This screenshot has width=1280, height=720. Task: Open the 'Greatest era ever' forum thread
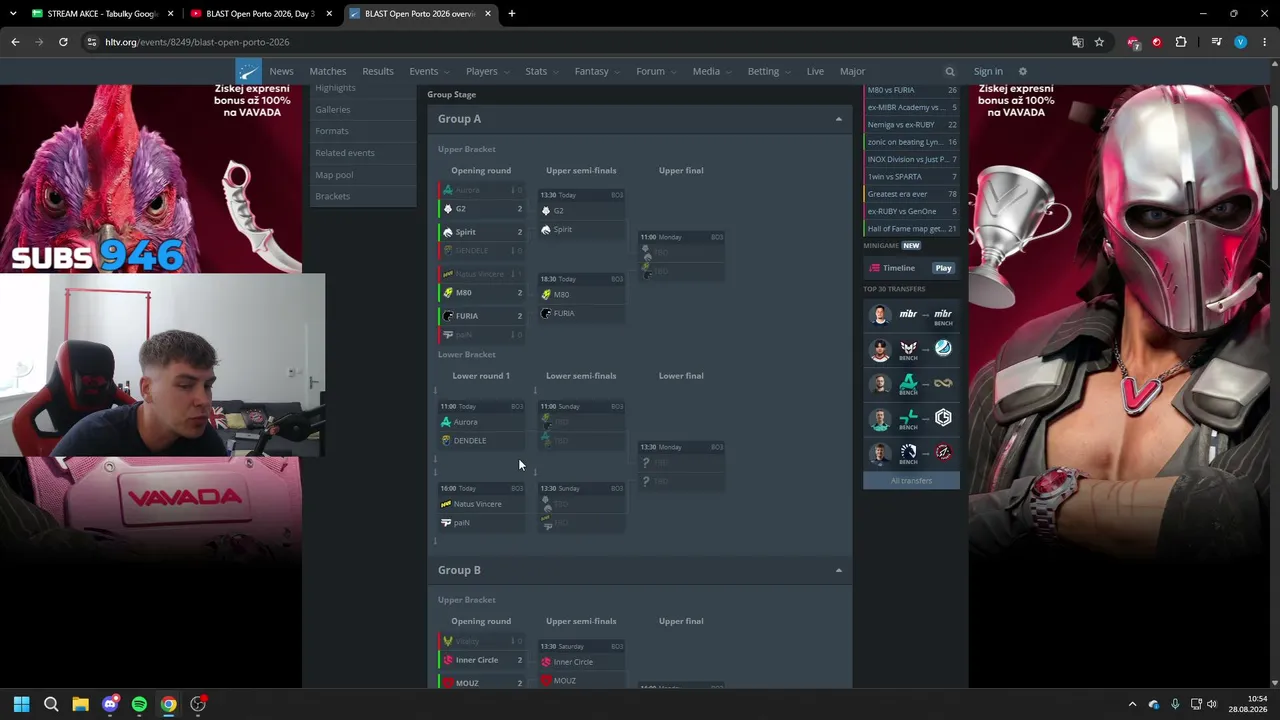(912, 194)
